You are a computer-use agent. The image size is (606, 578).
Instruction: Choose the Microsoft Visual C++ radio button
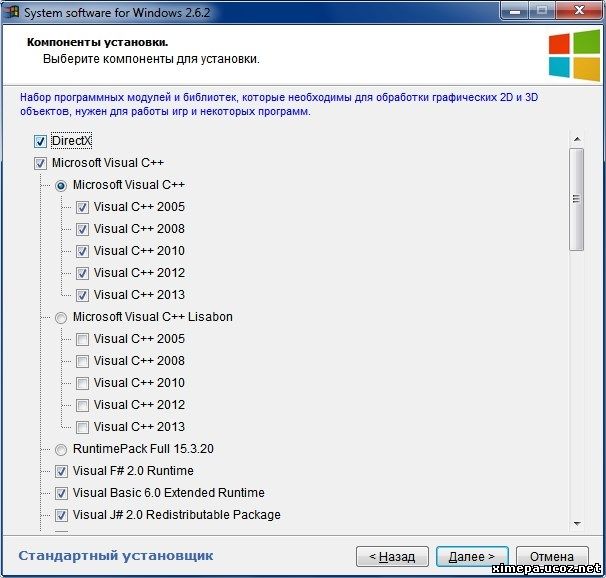62,185
